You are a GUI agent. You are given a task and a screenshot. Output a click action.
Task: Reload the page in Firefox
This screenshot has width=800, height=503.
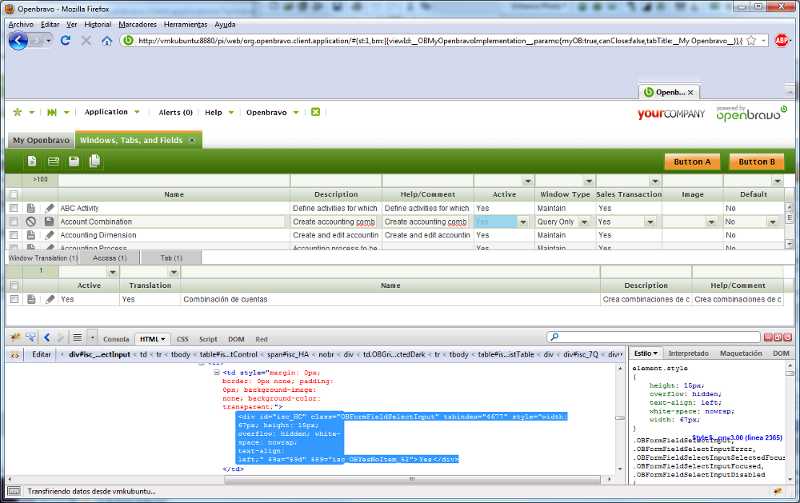pos(65,40)
